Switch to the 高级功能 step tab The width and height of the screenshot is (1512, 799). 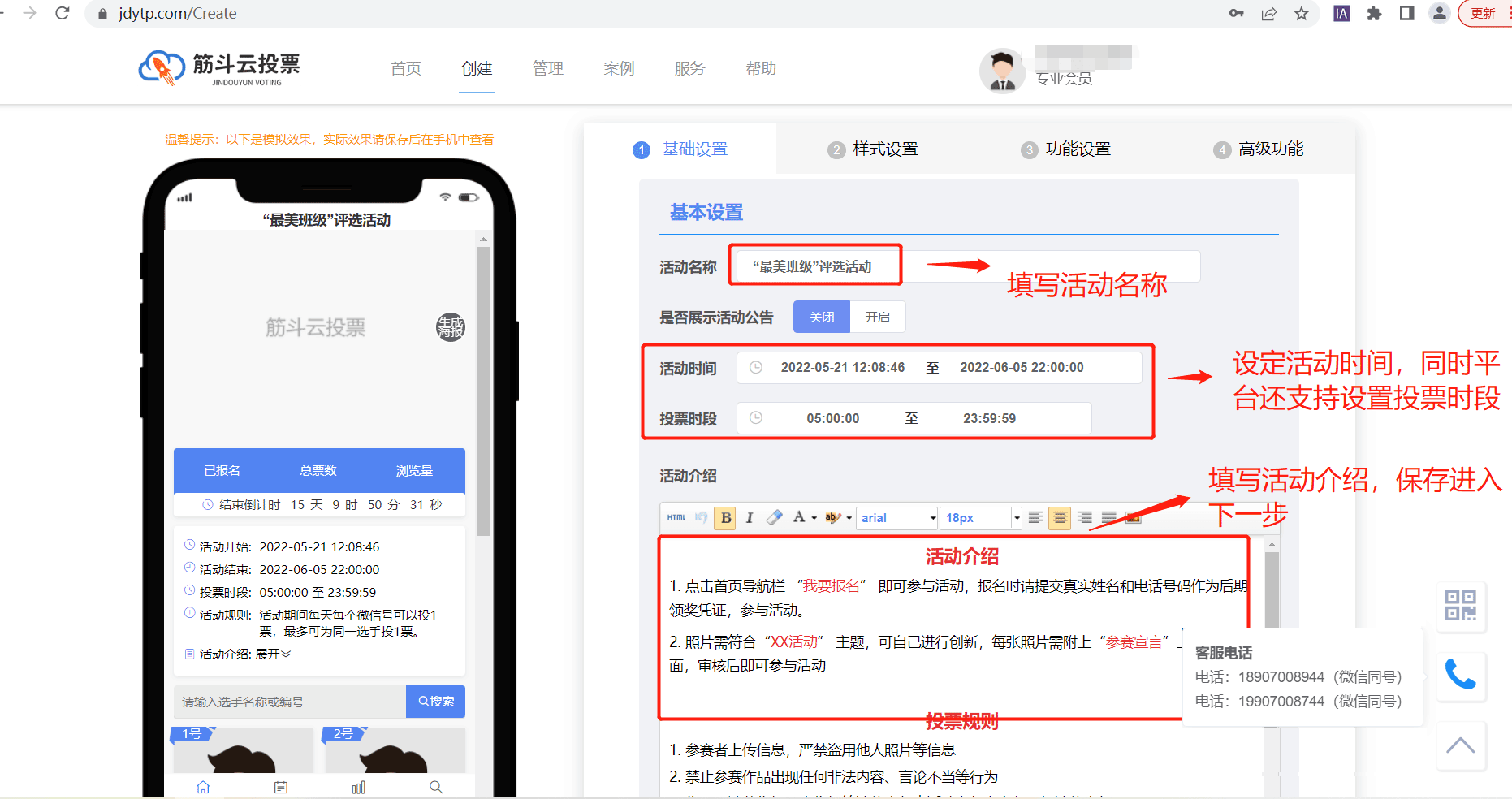tap(1259, 149)
